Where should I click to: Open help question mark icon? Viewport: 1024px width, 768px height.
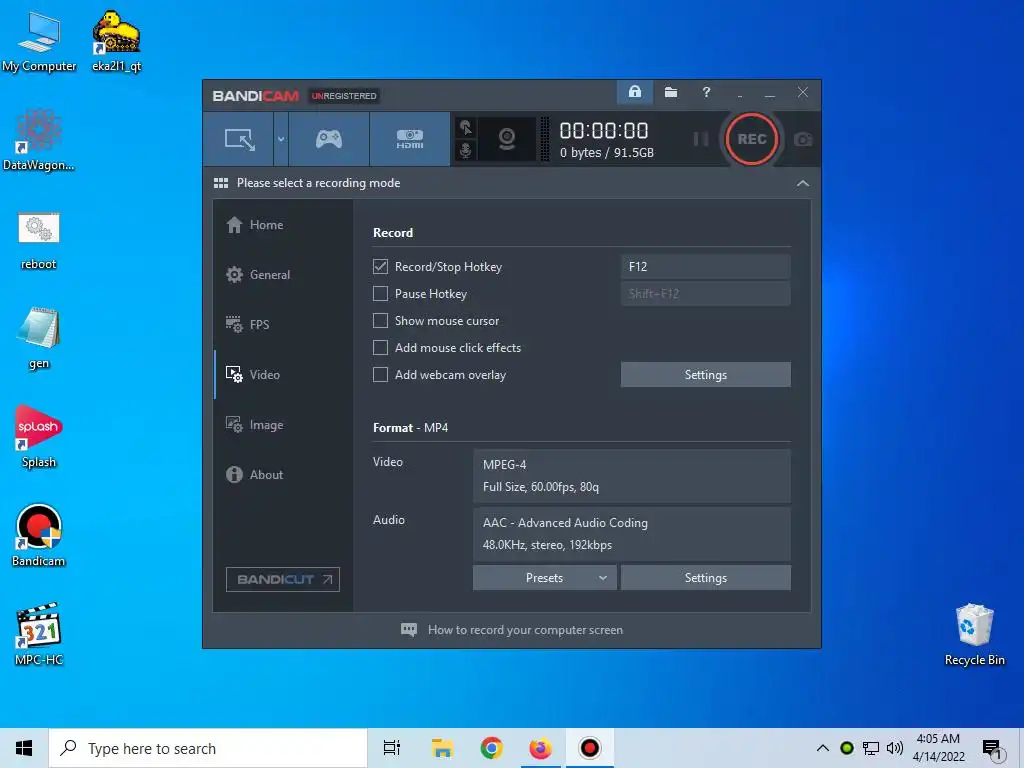tap(706, 92)
